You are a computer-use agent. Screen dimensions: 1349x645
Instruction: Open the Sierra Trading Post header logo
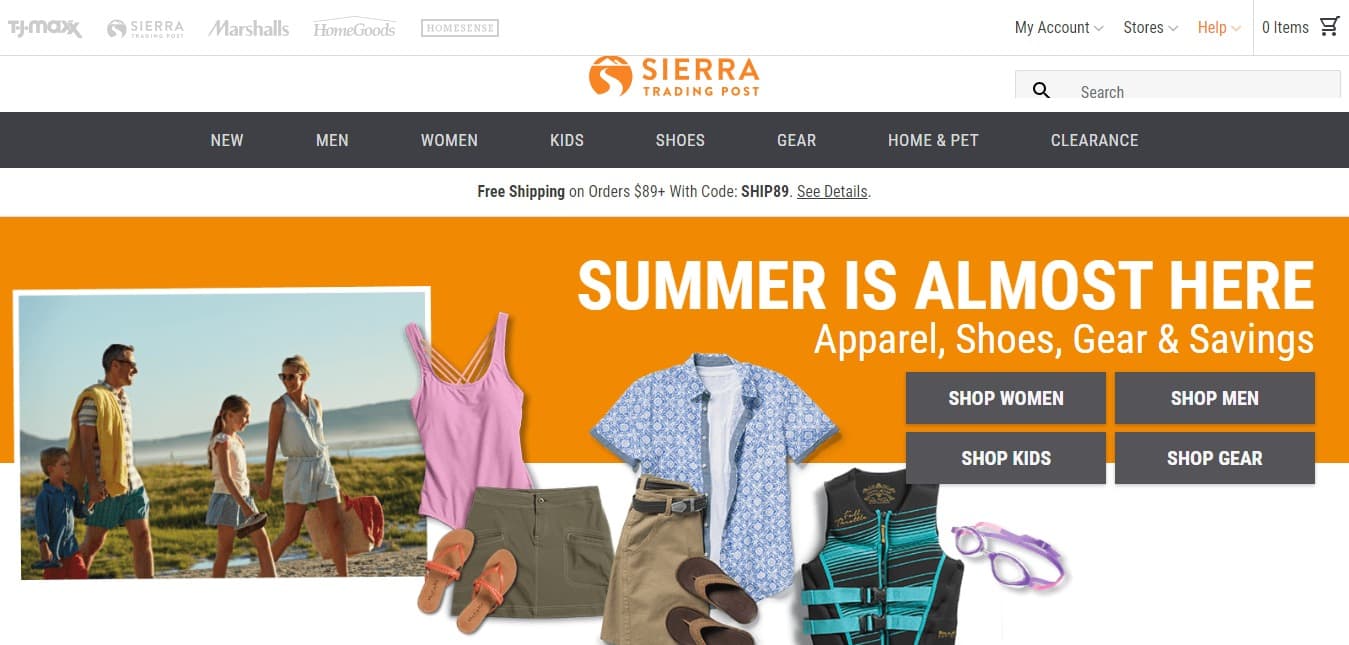click(674, 77)
